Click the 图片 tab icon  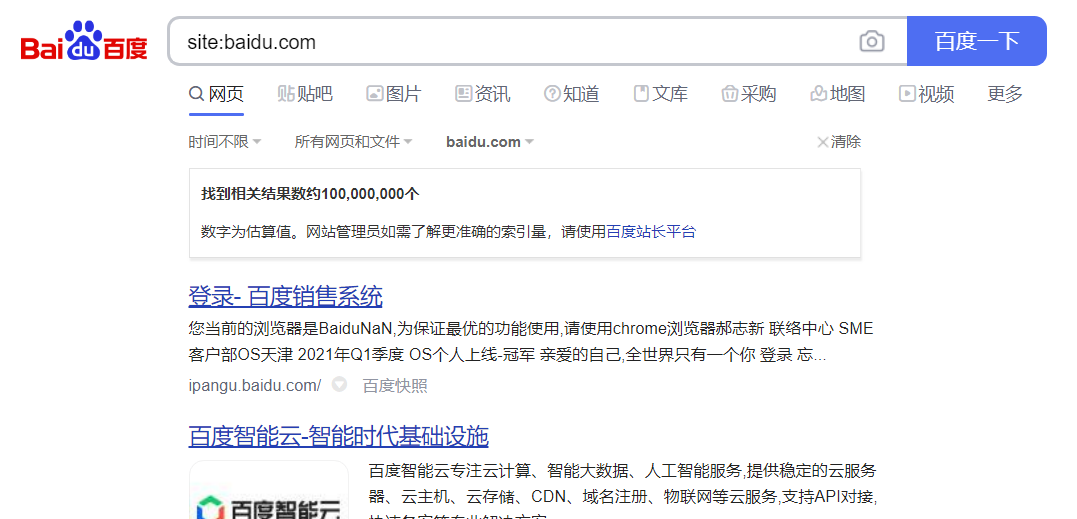click(374, 93)
